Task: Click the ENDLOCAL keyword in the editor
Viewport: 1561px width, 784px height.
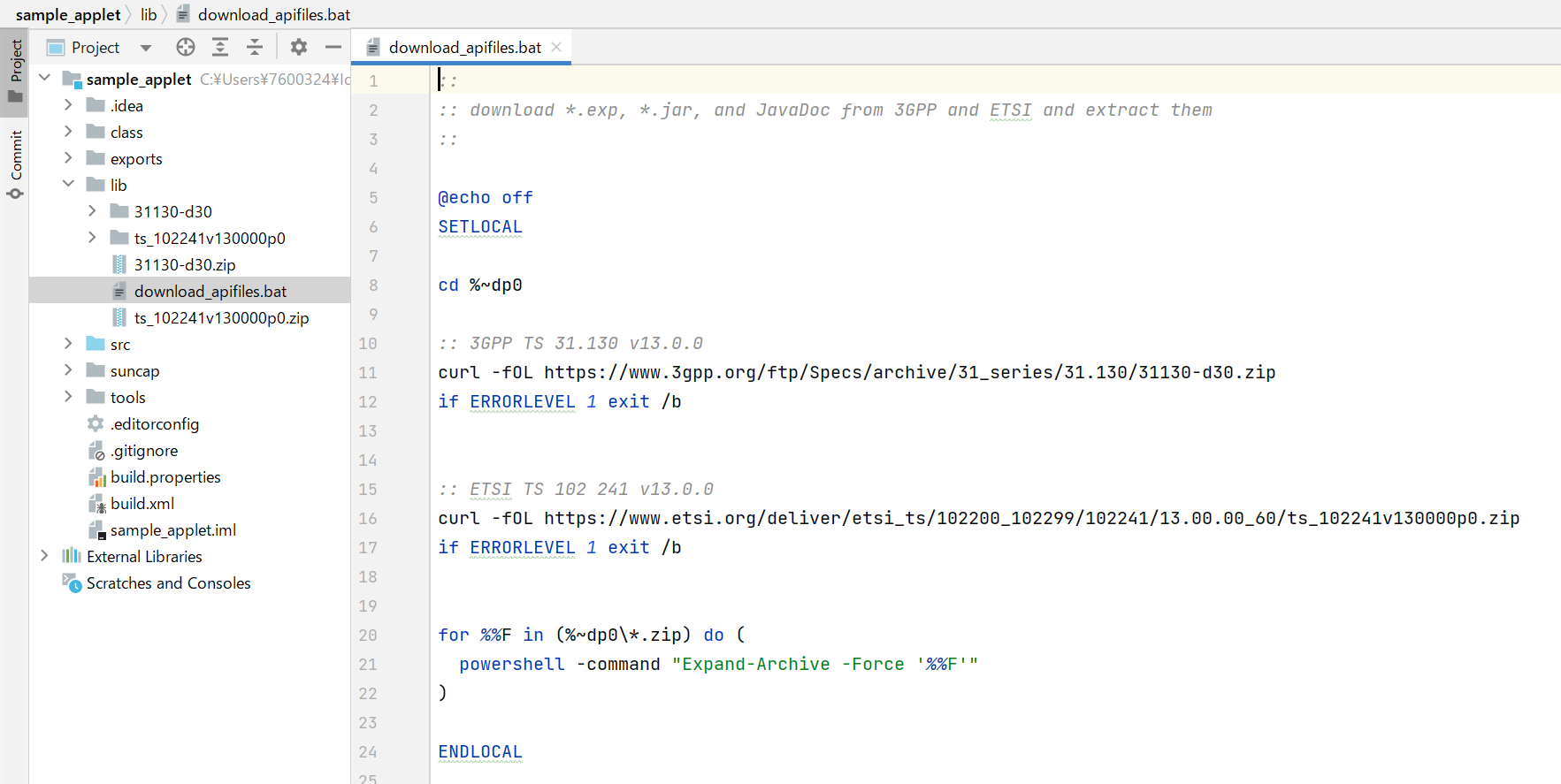Action: 480,751
